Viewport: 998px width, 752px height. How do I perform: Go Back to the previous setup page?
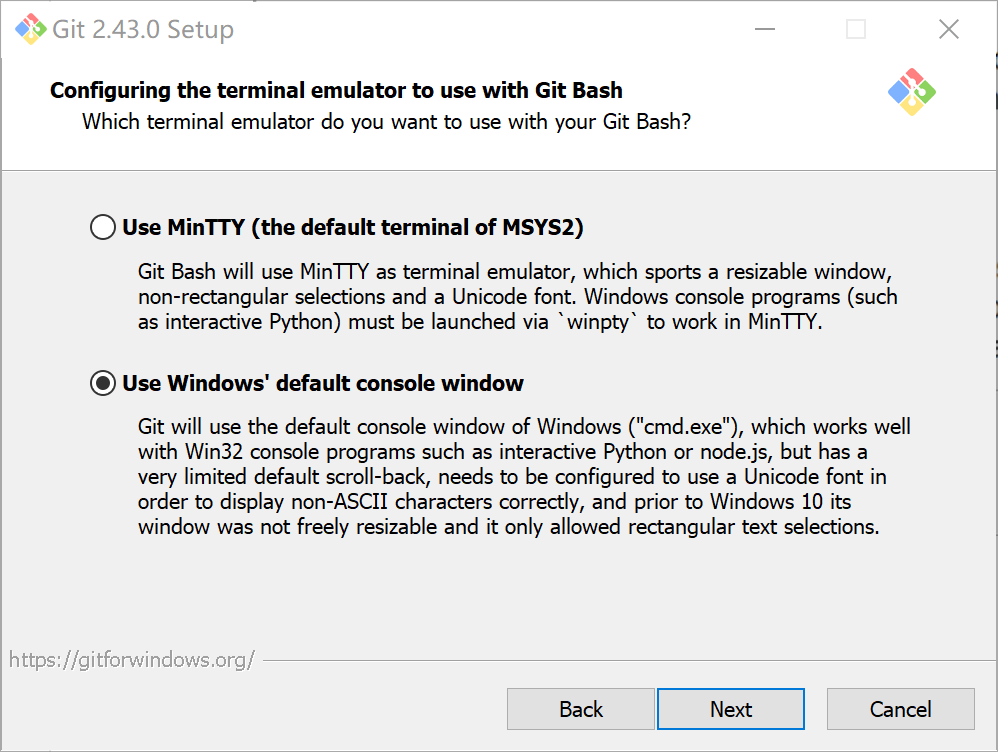point(581,709)
